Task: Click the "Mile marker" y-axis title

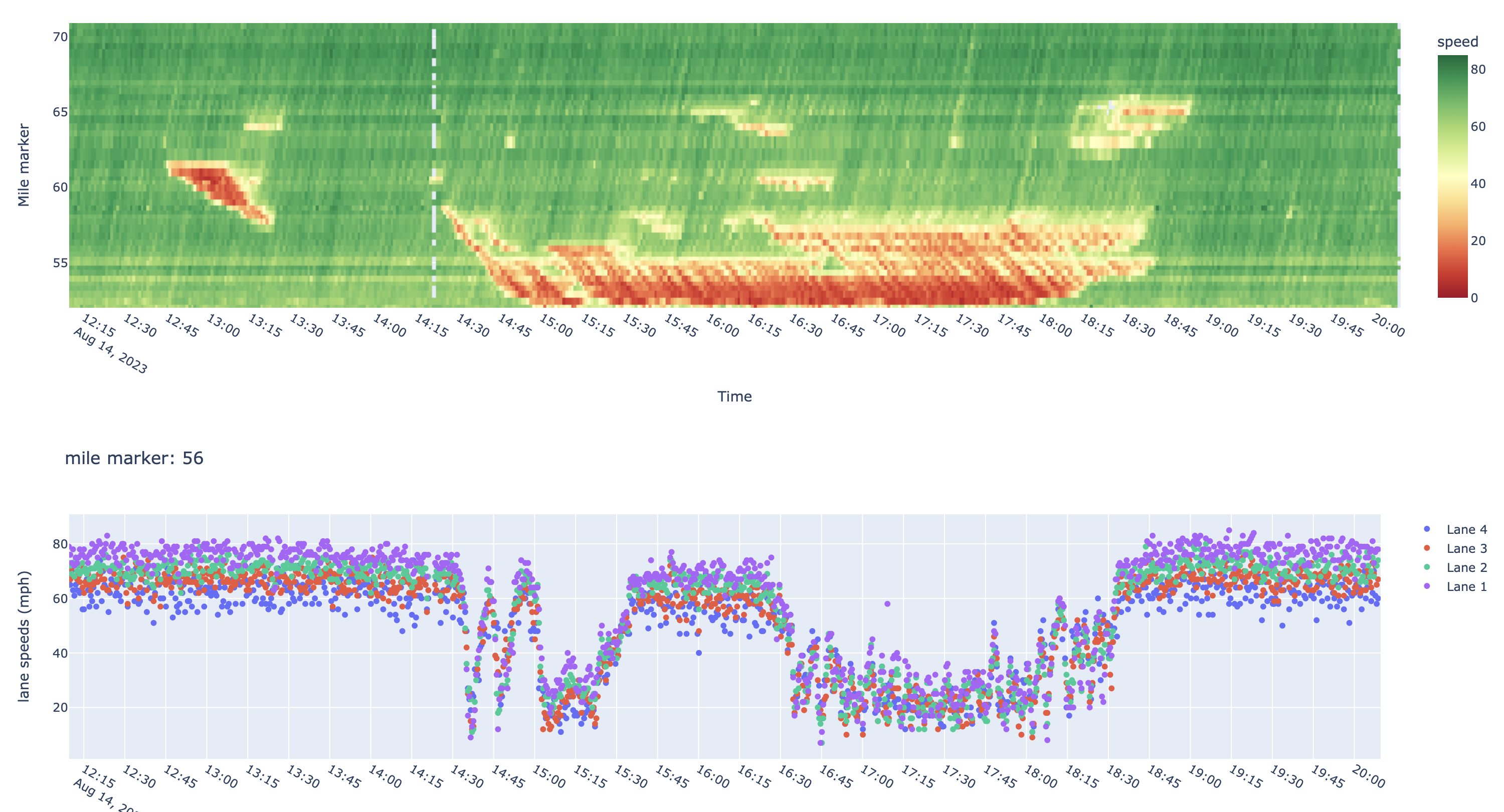Action: 24,164
